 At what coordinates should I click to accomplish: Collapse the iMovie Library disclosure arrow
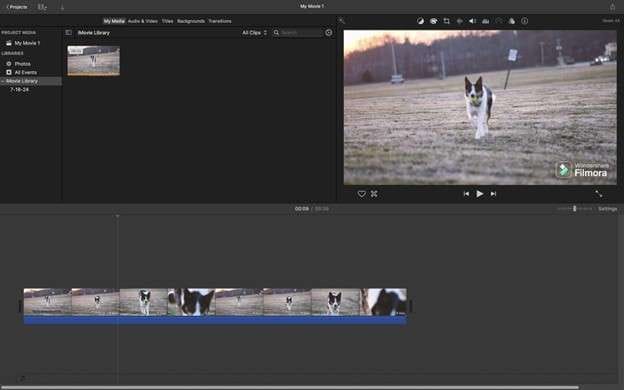3,81
